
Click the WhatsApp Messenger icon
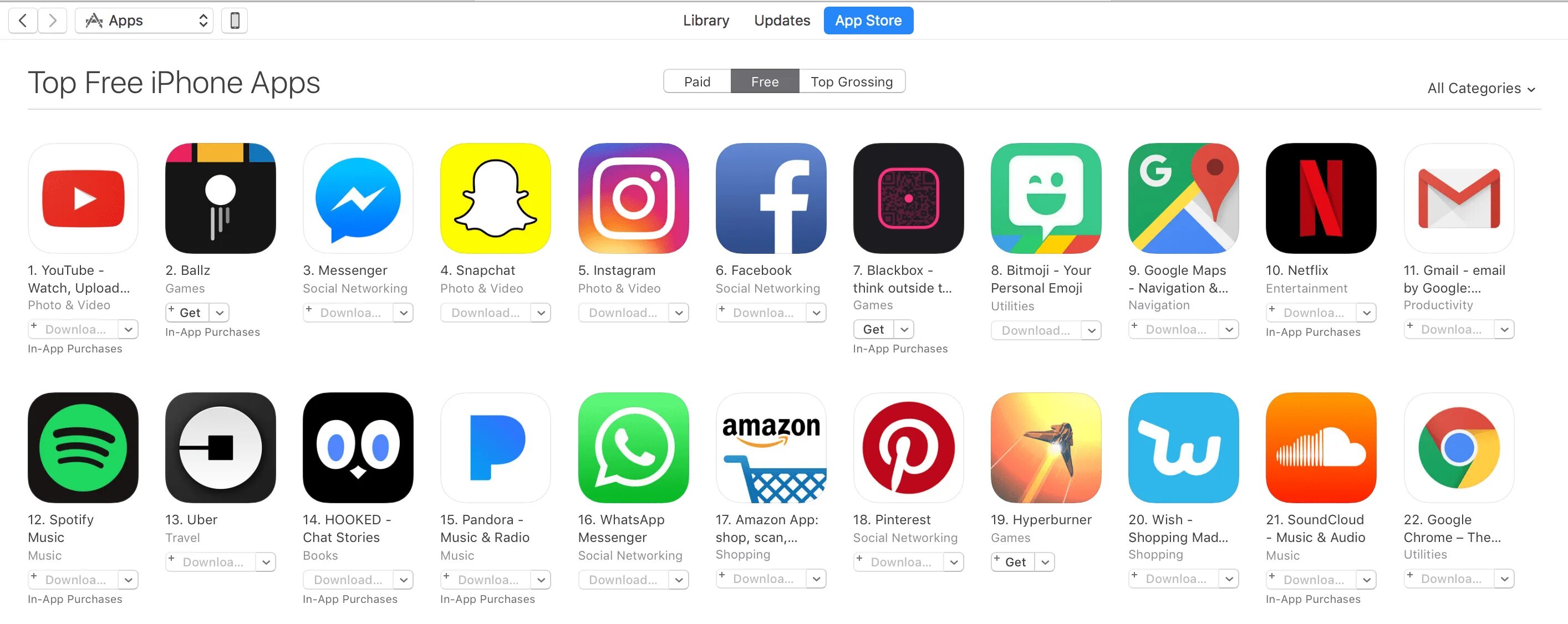pyautogui.click(x=633, y=448)
